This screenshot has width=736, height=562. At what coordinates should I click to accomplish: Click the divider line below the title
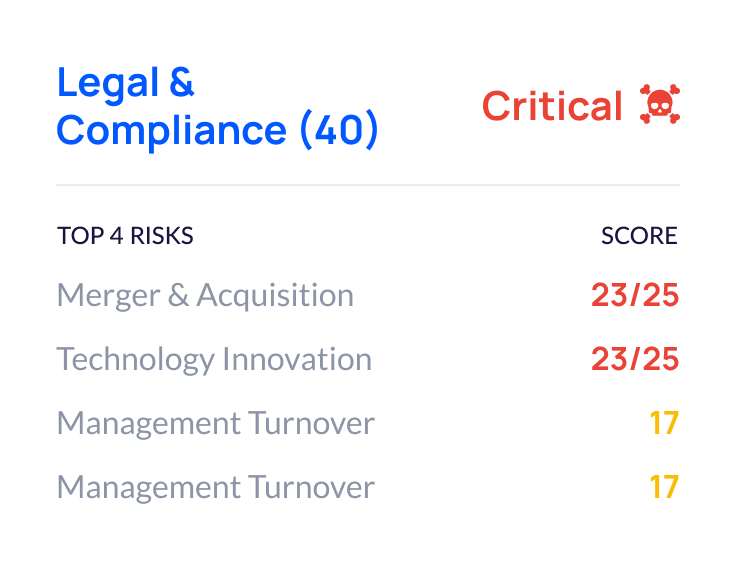point(368,185)
